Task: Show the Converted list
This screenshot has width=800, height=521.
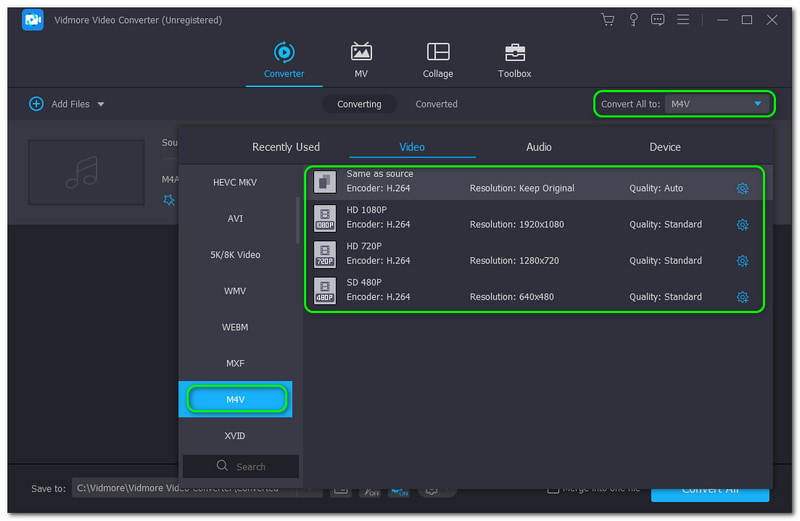Action: click(436, 104)
